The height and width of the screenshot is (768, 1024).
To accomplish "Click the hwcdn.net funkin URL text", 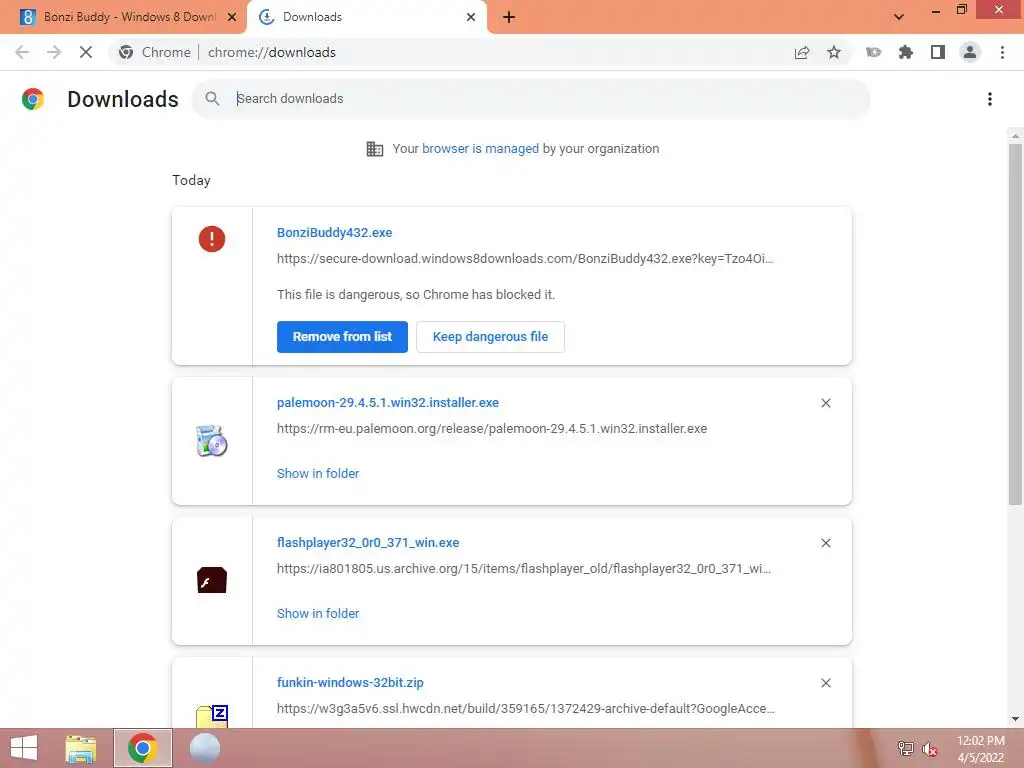I will (x=526, y=709).
